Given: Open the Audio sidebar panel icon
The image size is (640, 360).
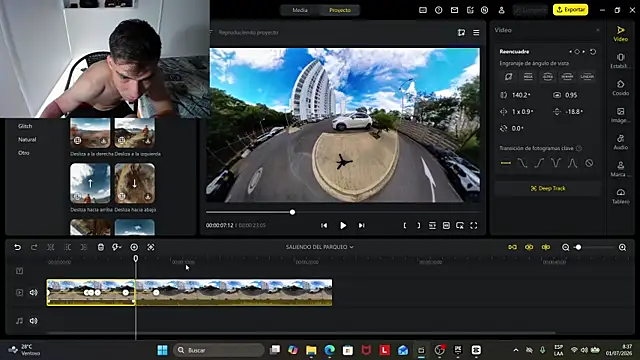Looking at the screenshot, I should (x=620, y=142).
